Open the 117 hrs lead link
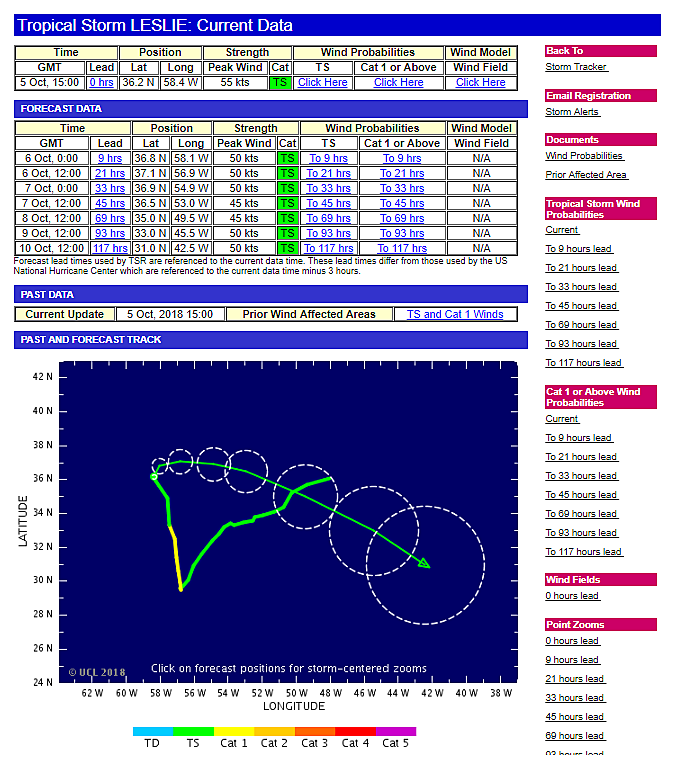The width and height of the screenshot is (675, 759). 110,248
